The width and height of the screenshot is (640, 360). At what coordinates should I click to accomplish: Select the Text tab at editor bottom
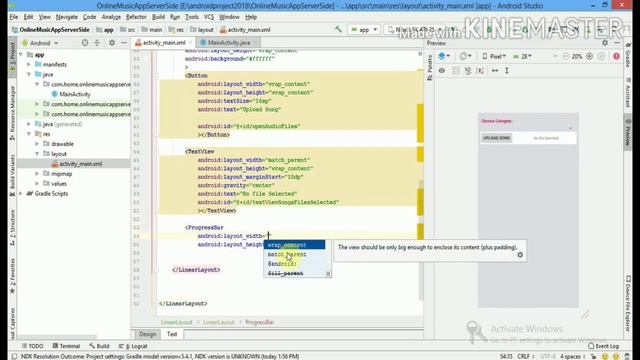[172, 334]
